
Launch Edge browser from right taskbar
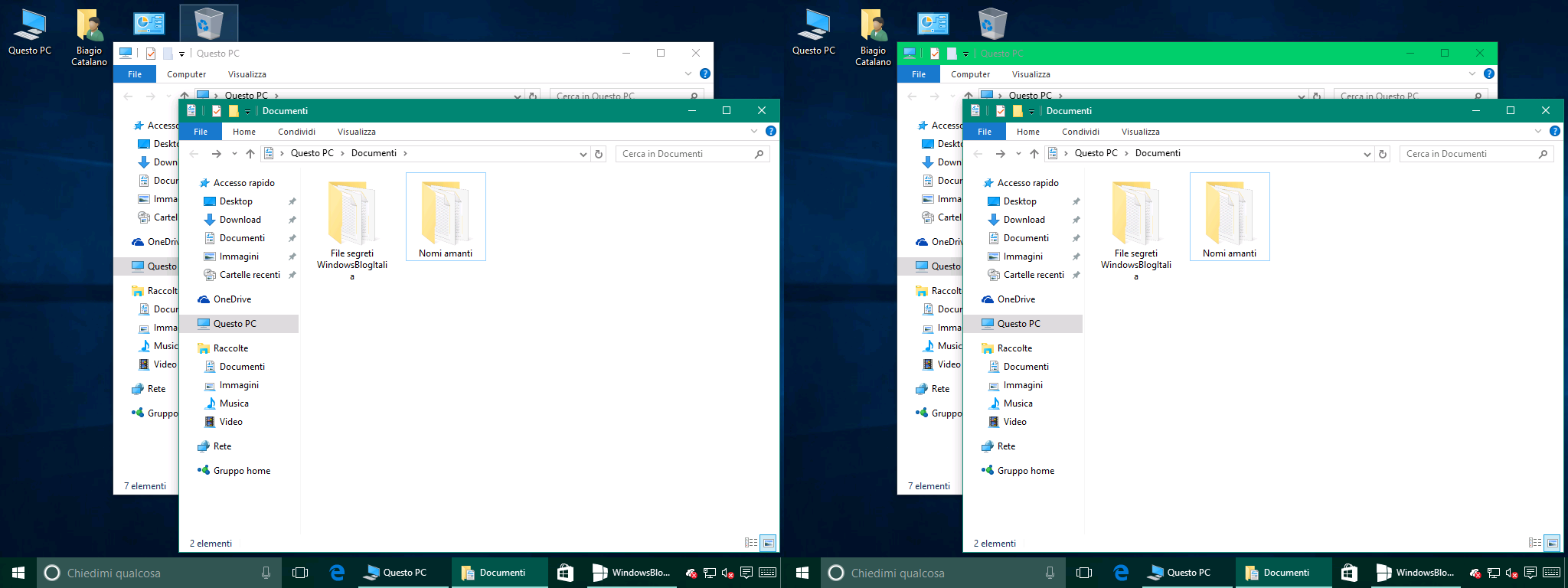1121,573
